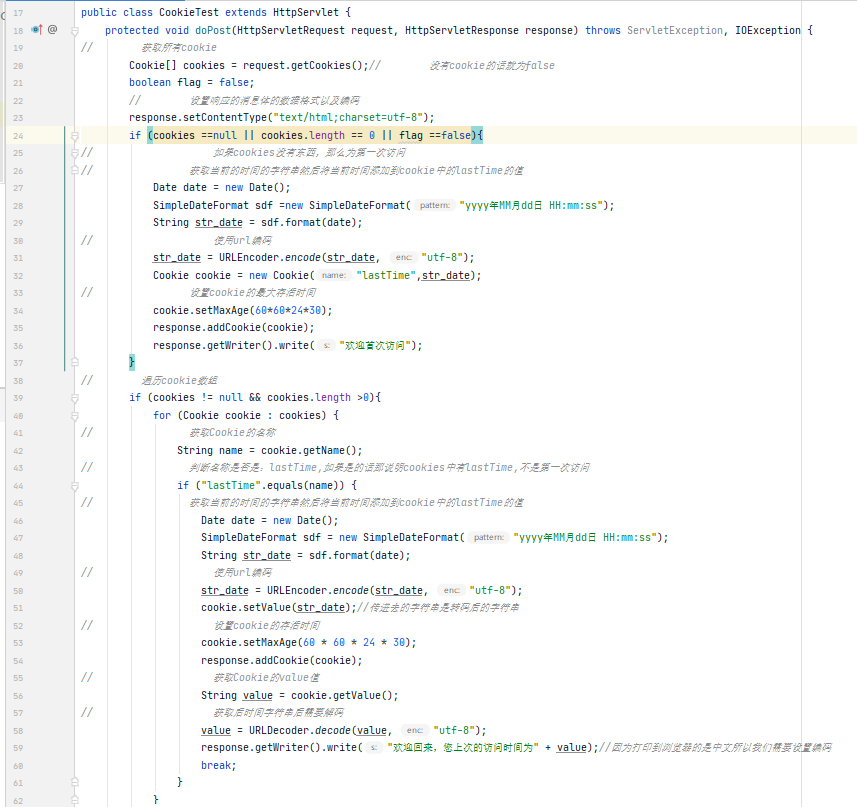Click the fold end marker on line 61

75,782
